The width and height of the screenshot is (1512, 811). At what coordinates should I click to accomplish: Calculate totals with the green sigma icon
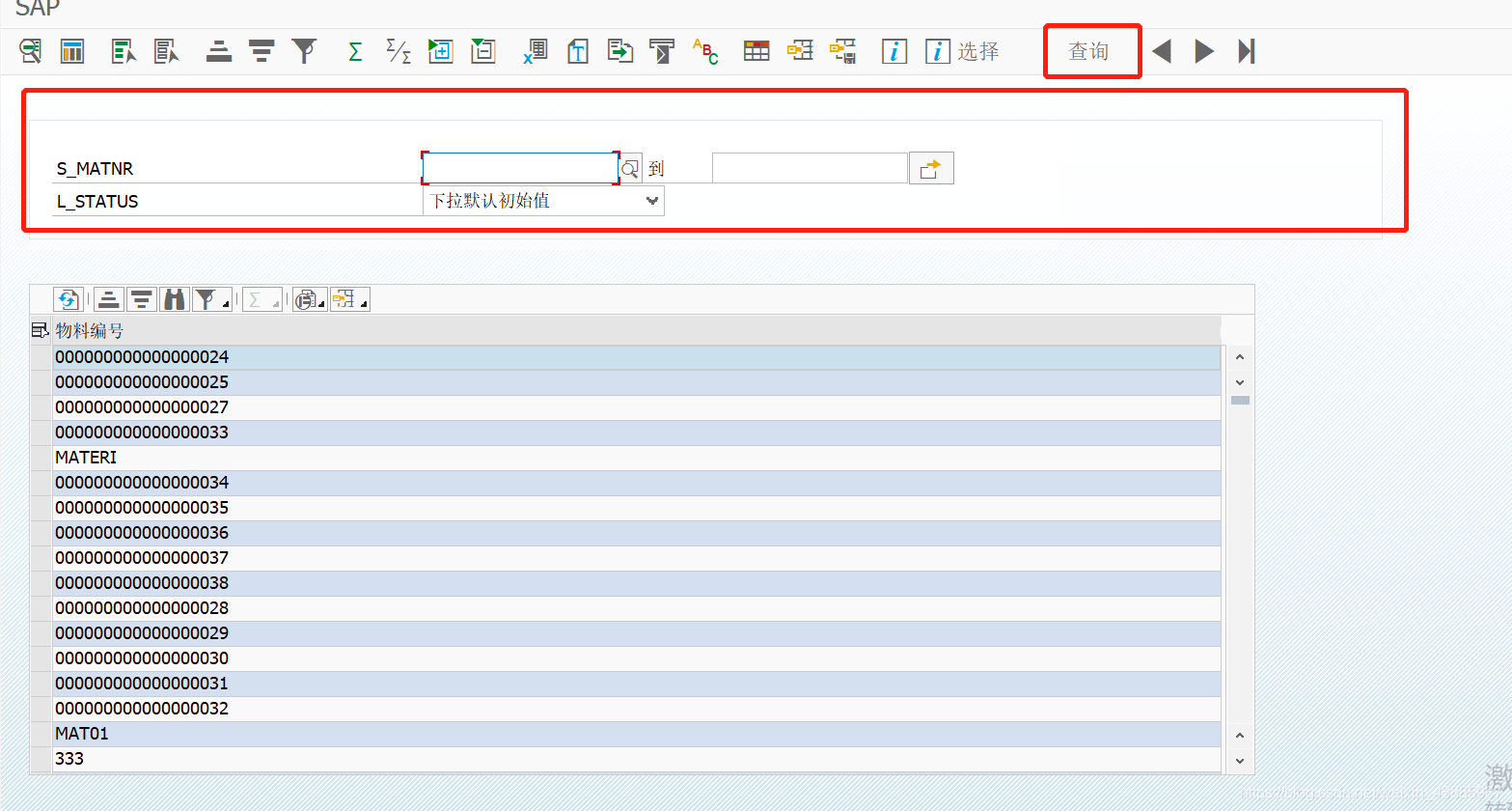tap(355, 51)
